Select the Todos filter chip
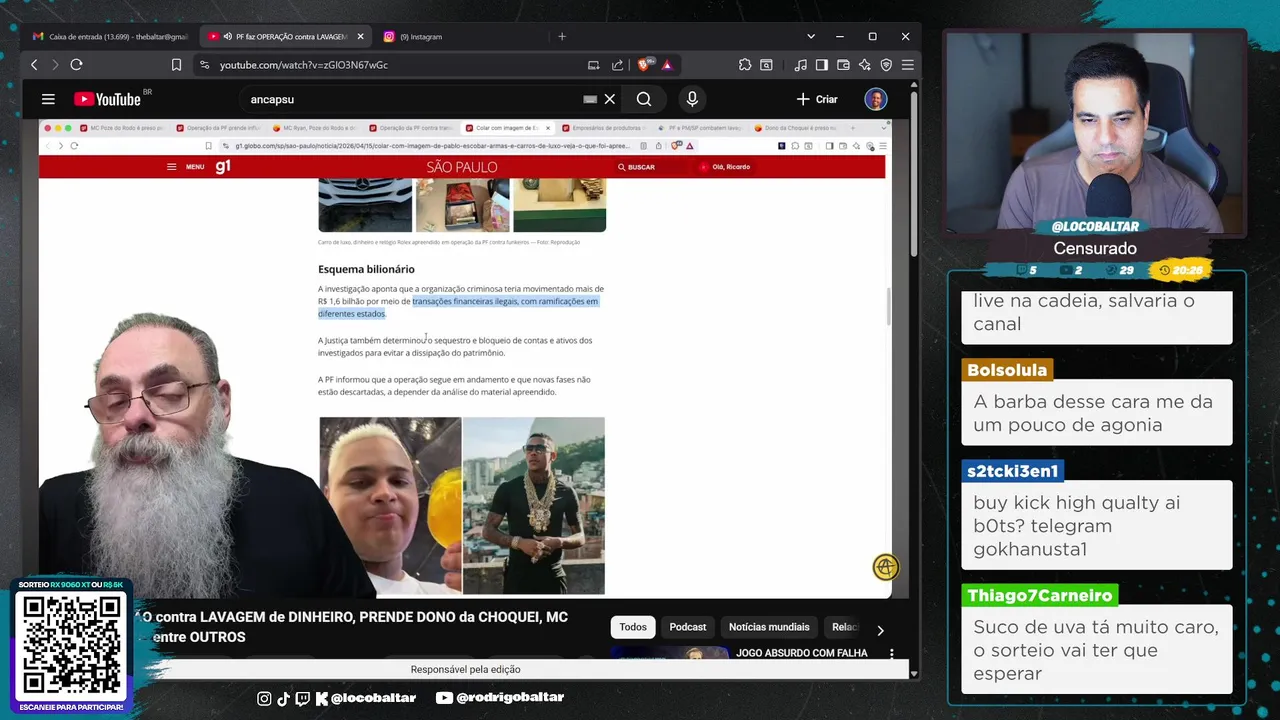This screenshot has width=1280, height=720. point(633,627)
